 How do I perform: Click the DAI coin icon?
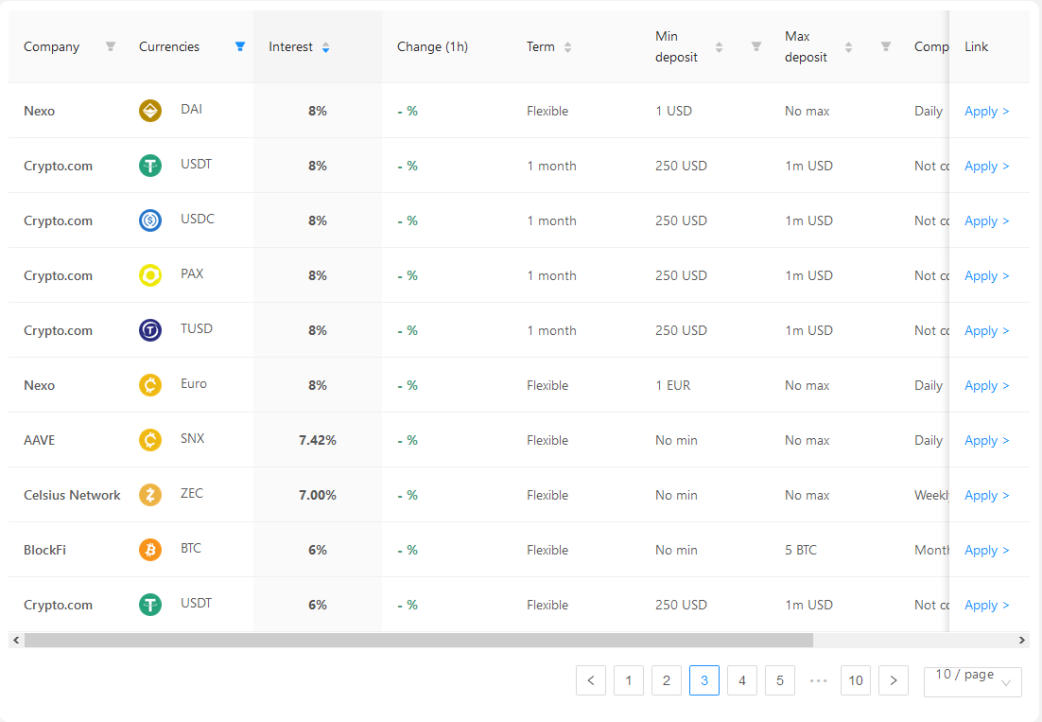point(150,110)
